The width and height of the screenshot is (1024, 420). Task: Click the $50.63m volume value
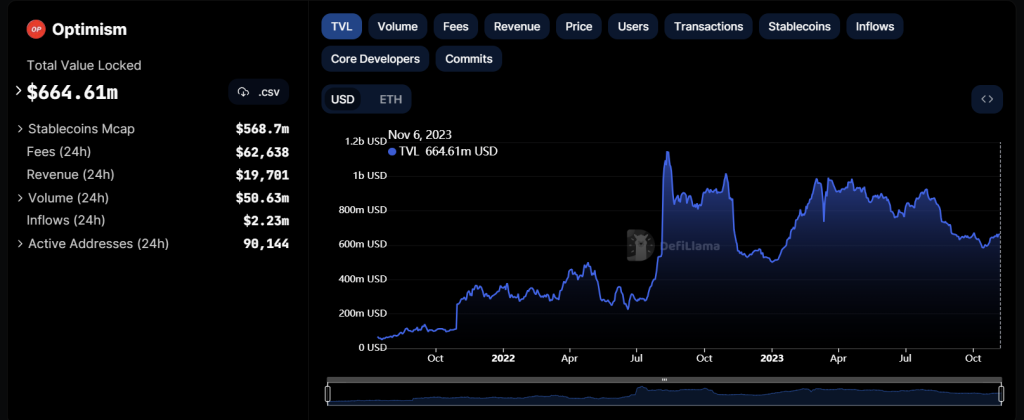[x=263, y=198]
